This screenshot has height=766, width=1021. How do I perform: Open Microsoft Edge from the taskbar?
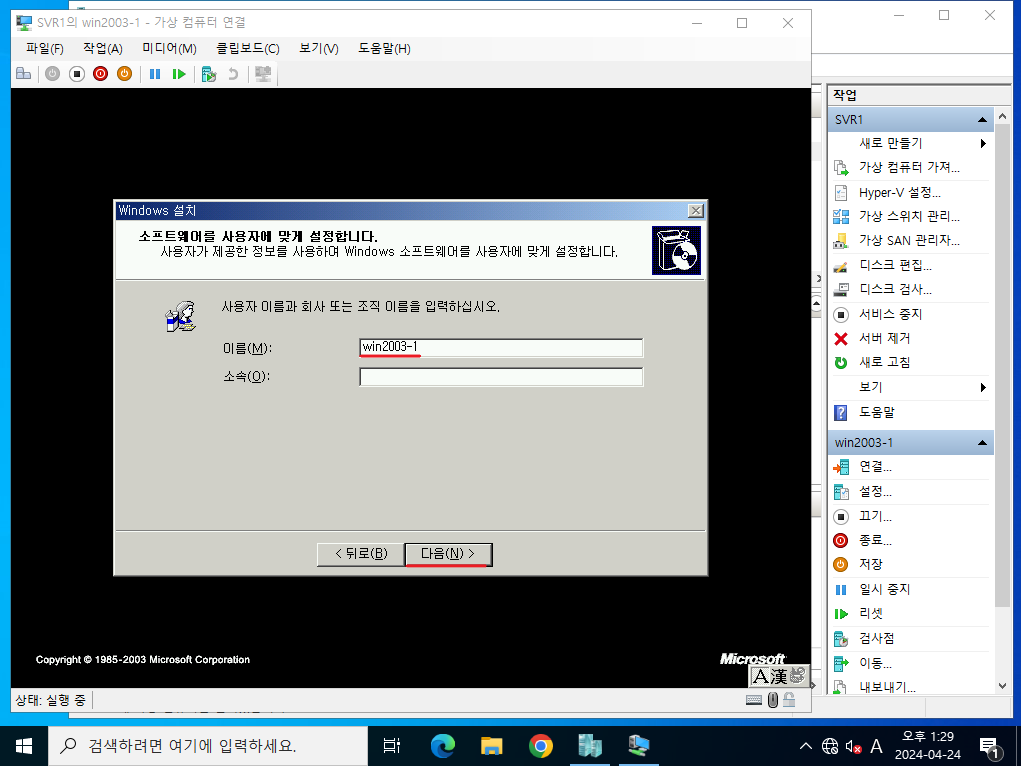point(443,746)
